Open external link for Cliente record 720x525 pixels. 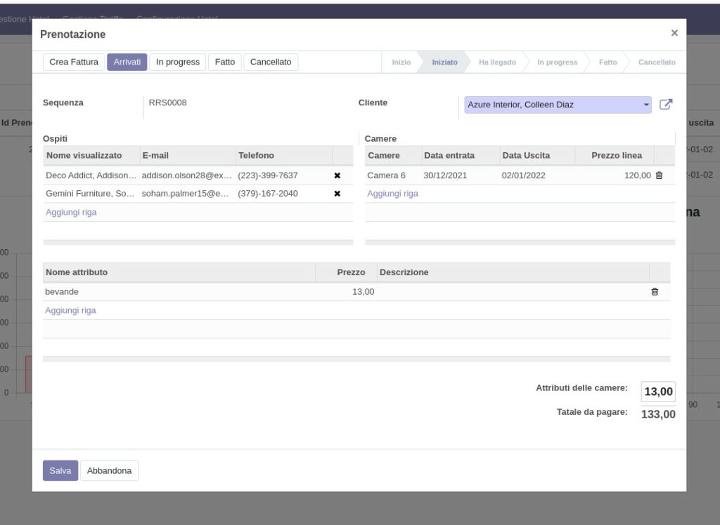pos(666,104)
